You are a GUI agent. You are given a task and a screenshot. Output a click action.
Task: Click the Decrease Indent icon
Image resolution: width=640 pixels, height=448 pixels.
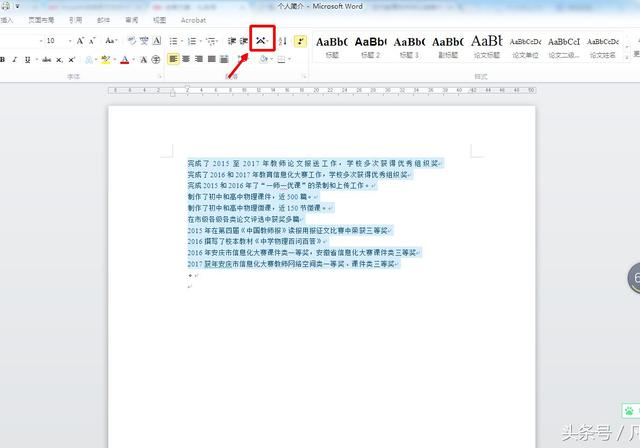click(232, 41)
